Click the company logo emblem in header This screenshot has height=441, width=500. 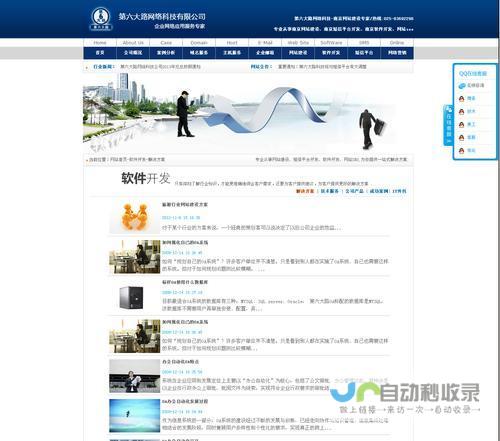pyautogui.click(x=101, y=19)
